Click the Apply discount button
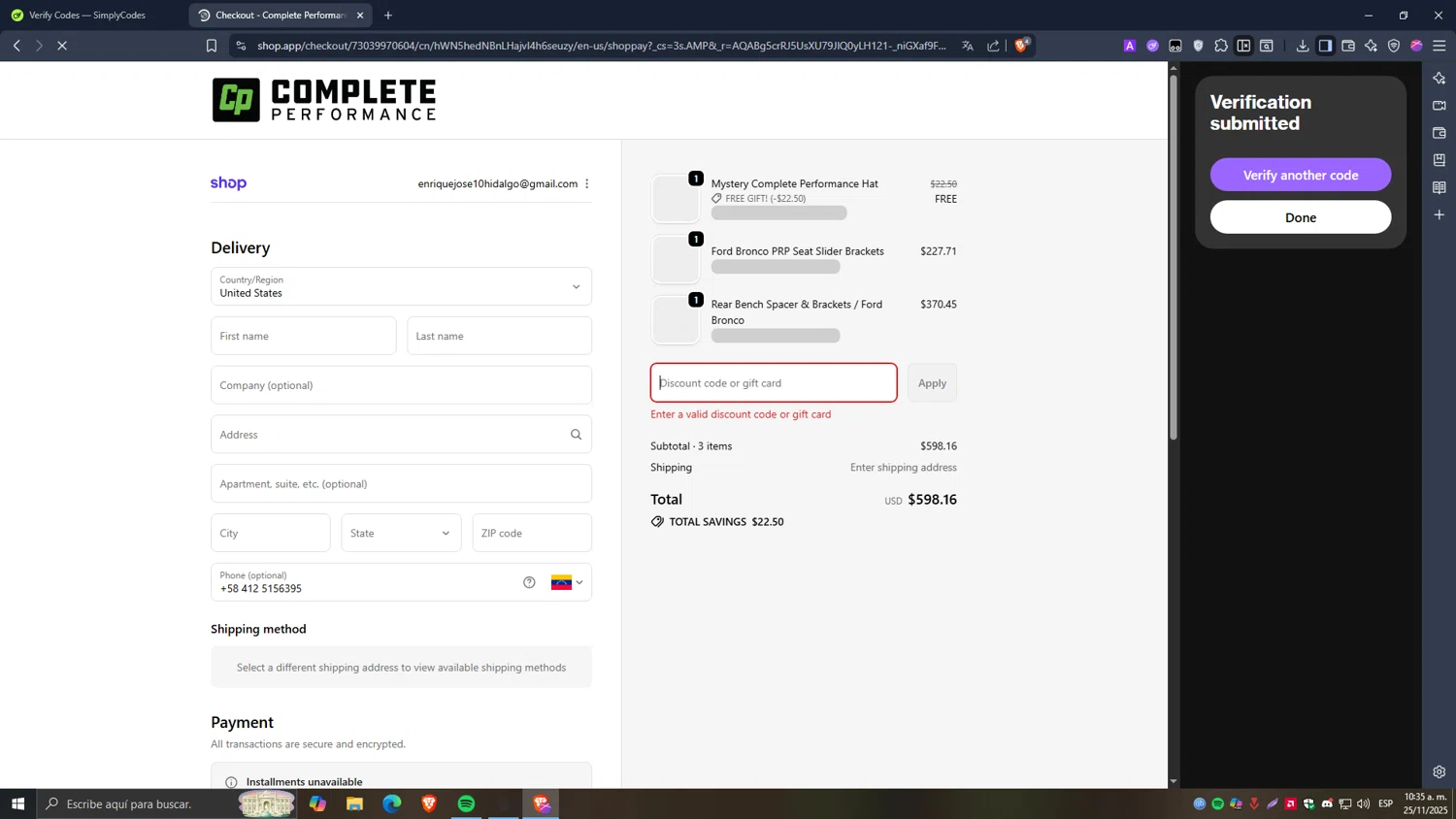Image resolution: width=1456 pixels, height=819 pixels. (932, 382)
